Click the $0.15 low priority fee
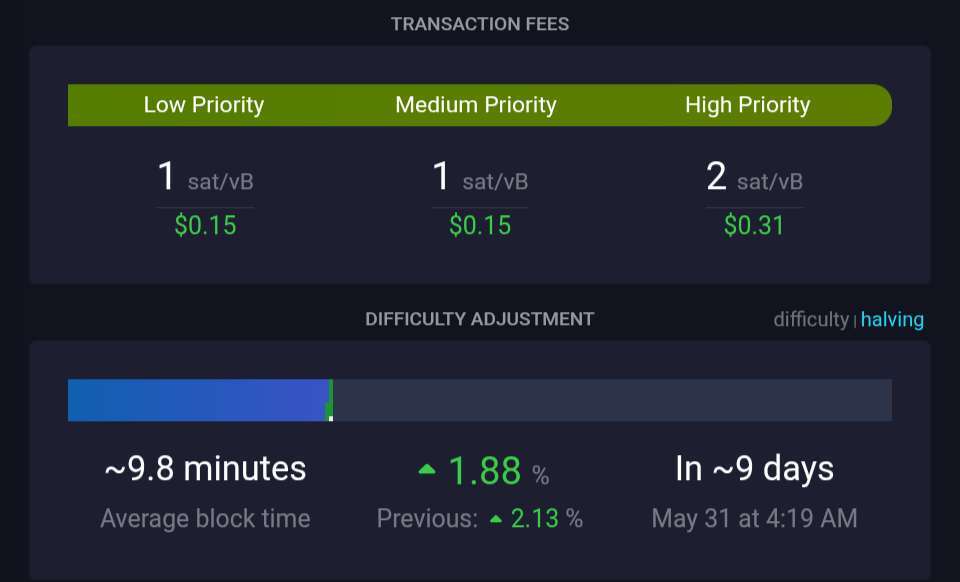The image size is (960, 582). [x=205, y=225]
